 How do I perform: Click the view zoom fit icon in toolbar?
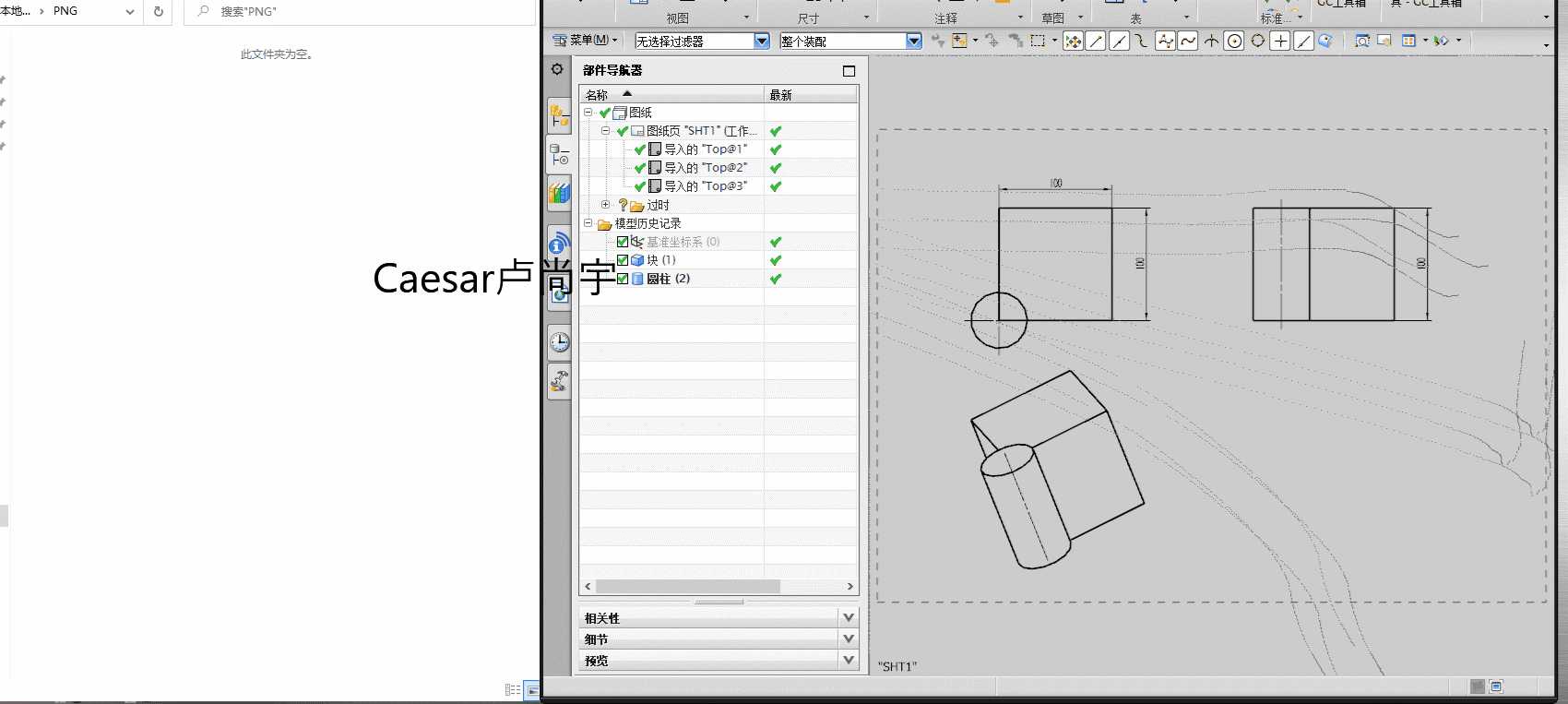pos(1362,41)
